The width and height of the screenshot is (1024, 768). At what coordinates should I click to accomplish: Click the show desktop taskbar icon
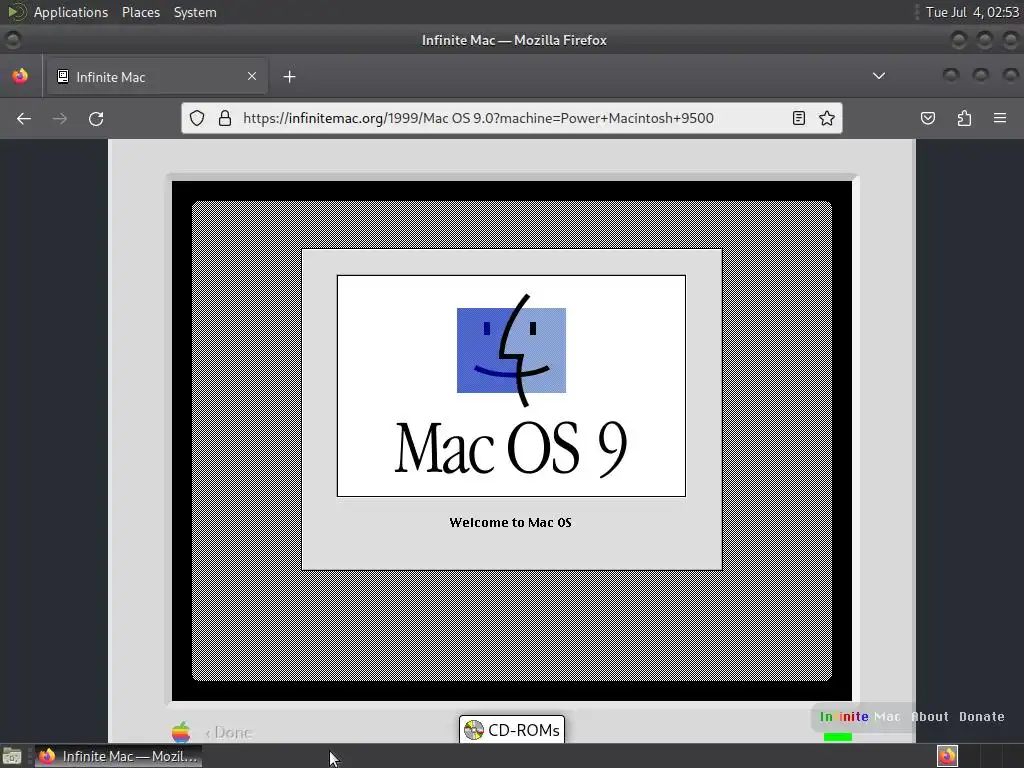point(12,756)
